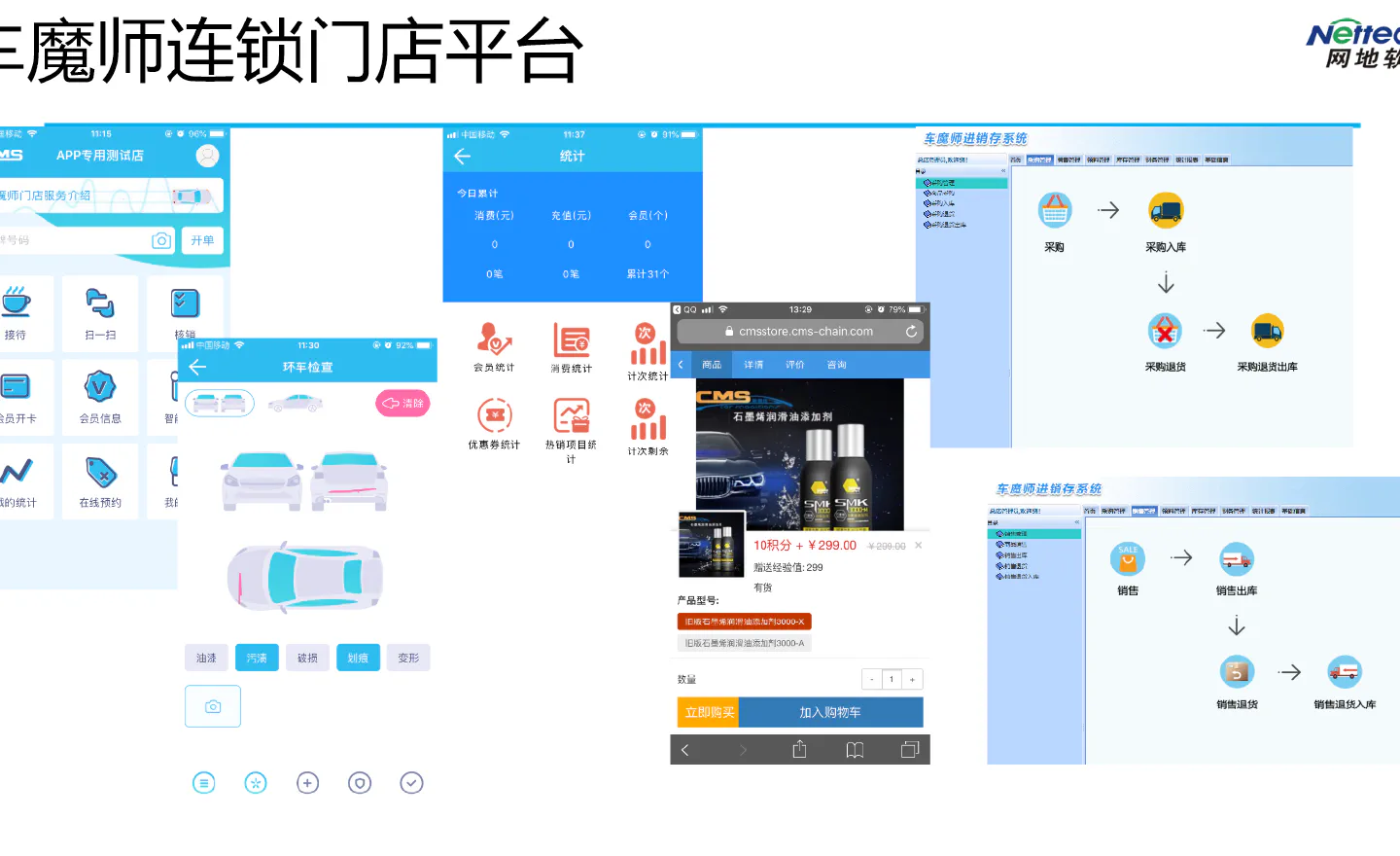The width and height of the screenshot is (1400, 856).
Task: Open 会员信息 member info icon
Action: tap(100, 387)
